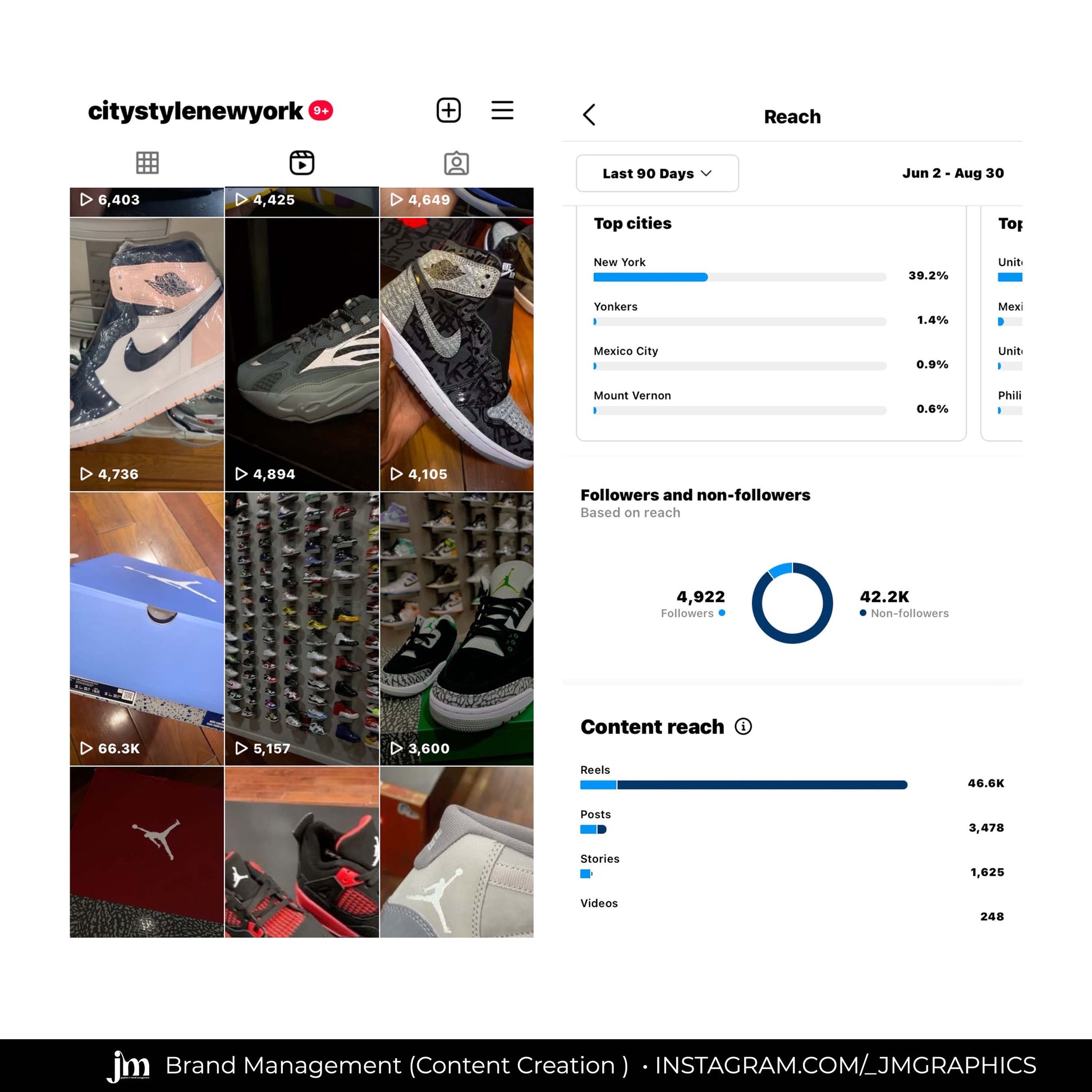Image resolution: width=1092 pixels, height=1092 pixels.
Task: Open the green Jordan reel with 3,600 views
Action: [x=456, y=628]
